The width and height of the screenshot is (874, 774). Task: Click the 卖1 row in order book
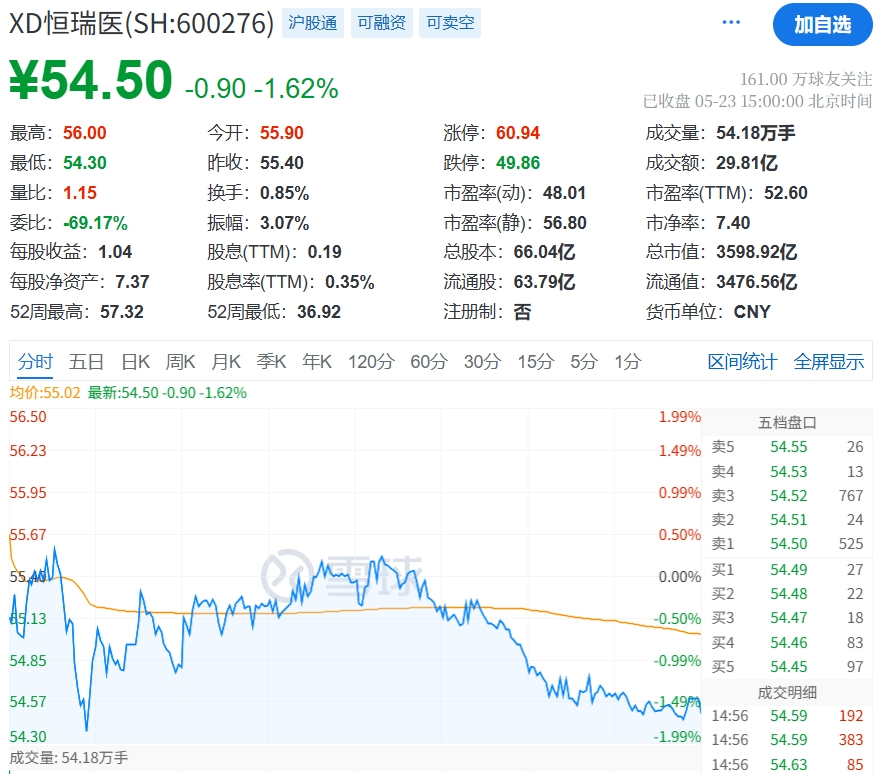coord(787,544)
